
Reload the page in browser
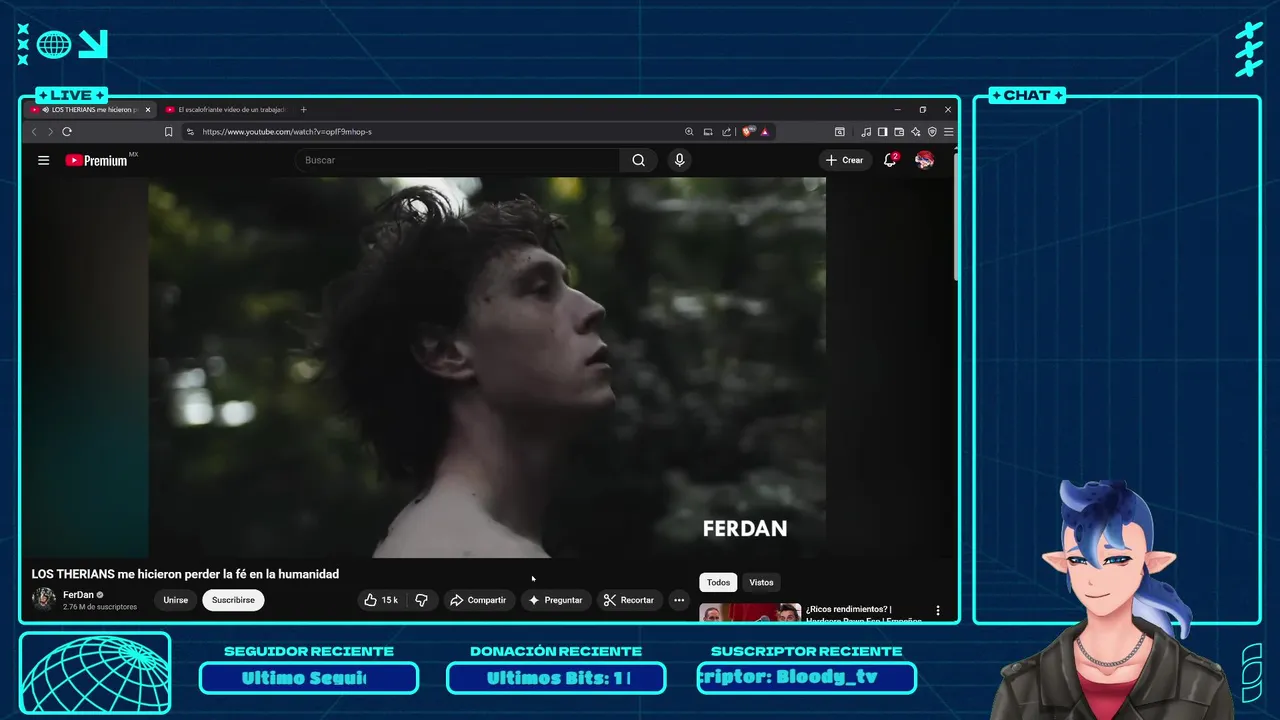[67, 131]
